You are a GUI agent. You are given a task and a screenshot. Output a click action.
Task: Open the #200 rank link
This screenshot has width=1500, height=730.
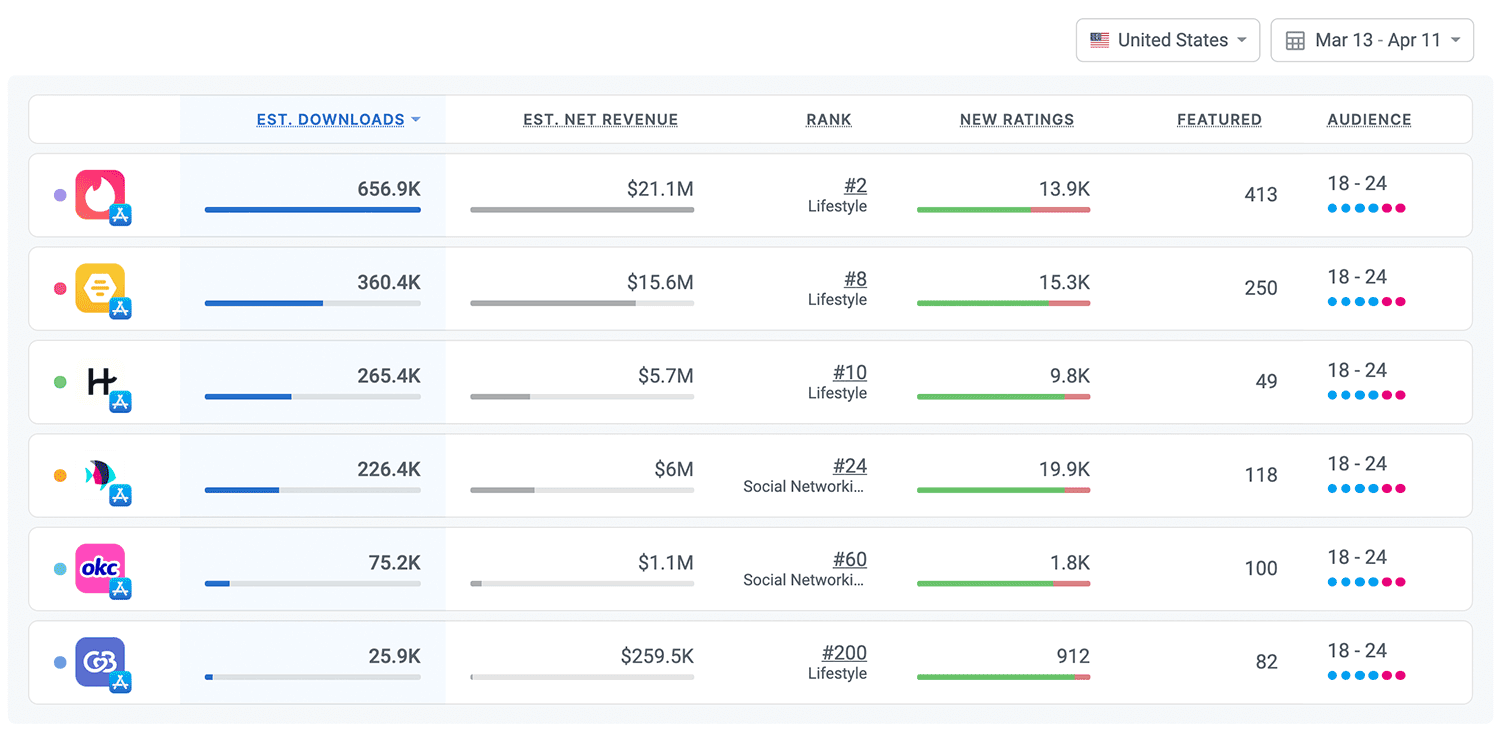click(x=844, y=653)
